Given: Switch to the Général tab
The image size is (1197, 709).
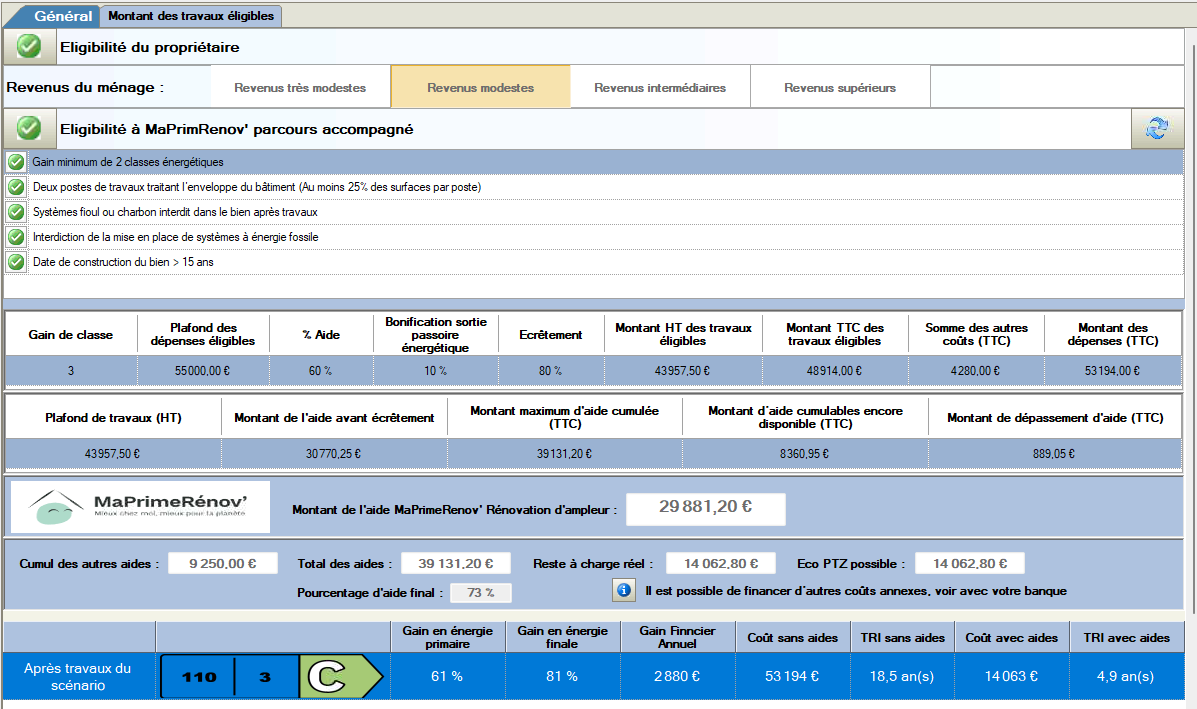Looking at the screenshot, I should coord(62,16).
